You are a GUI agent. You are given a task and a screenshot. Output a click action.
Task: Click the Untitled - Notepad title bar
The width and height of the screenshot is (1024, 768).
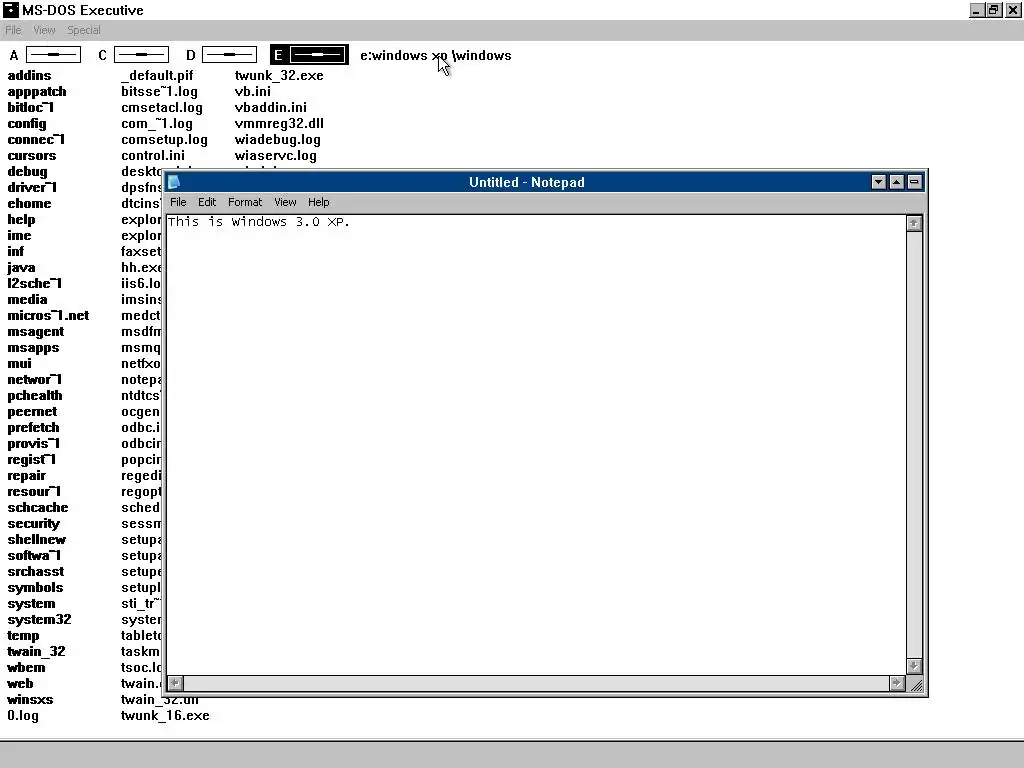point(526,182)
